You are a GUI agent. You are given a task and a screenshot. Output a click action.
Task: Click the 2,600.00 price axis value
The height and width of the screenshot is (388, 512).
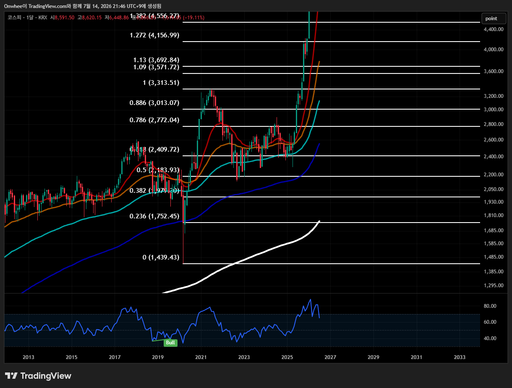click(494, 140)
